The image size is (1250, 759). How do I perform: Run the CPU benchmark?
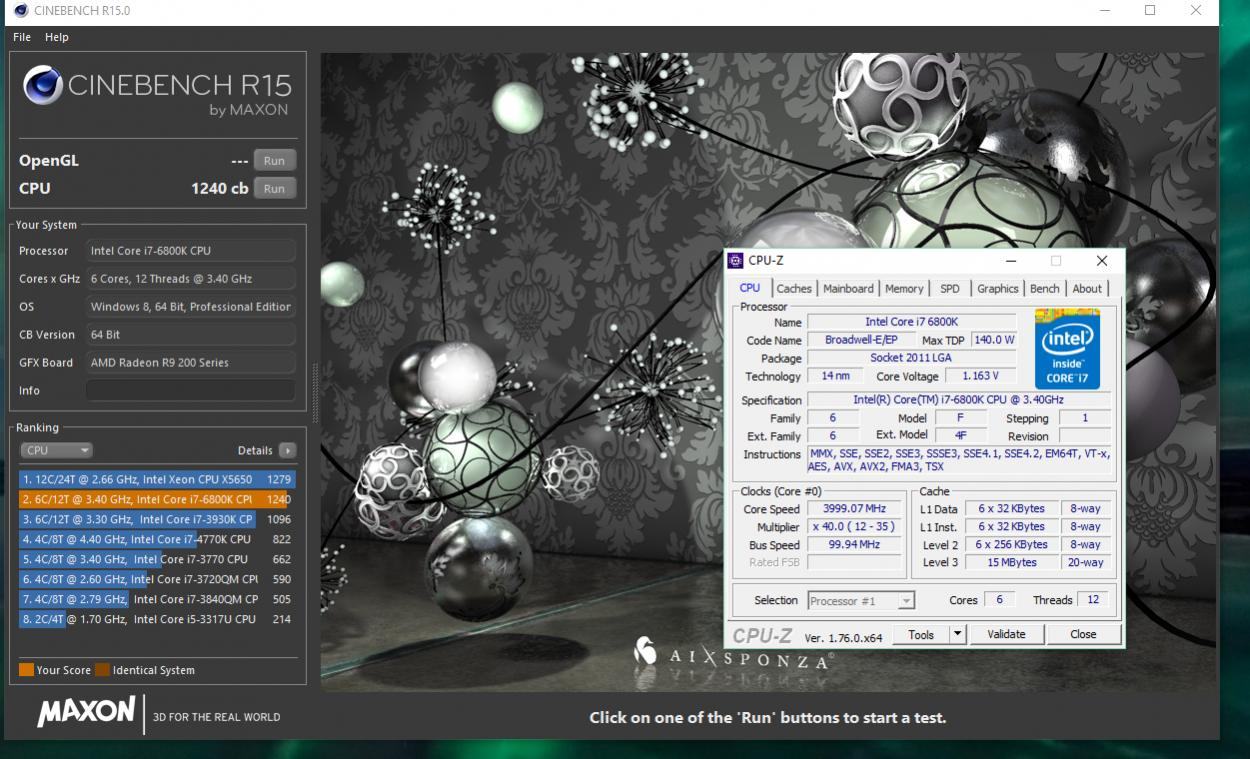tap(274, 188)
